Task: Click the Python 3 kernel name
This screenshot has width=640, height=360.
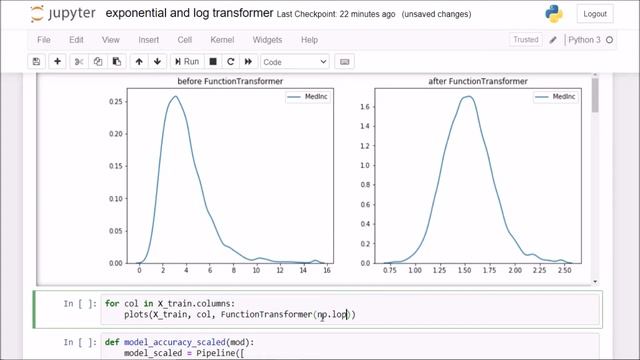Action: [x=584, y=40]
